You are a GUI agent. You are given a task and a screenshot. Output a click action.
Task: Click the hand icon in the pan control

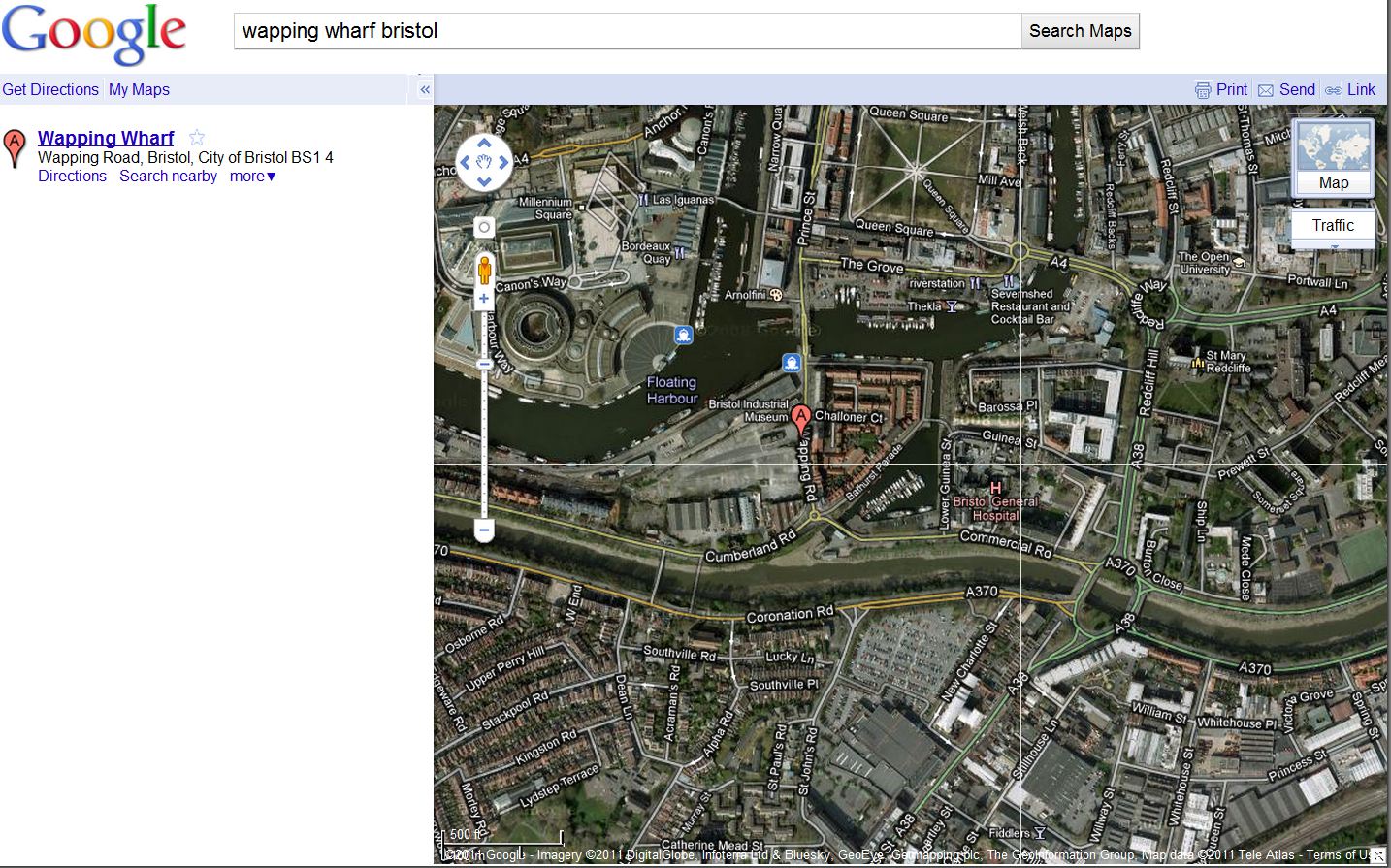484,163
